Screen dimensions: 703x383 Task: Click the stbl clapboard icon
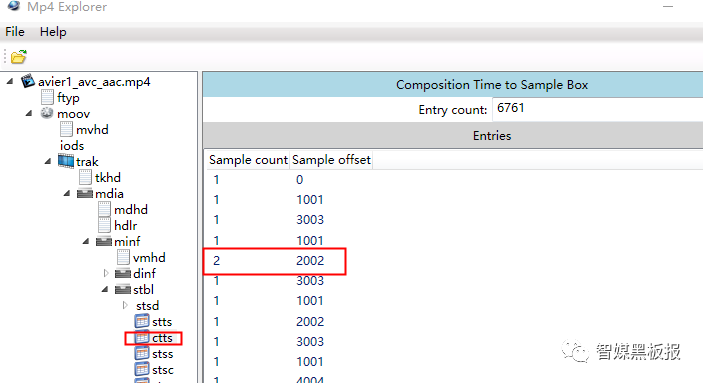pyautogui.click(x=123, y=289)
